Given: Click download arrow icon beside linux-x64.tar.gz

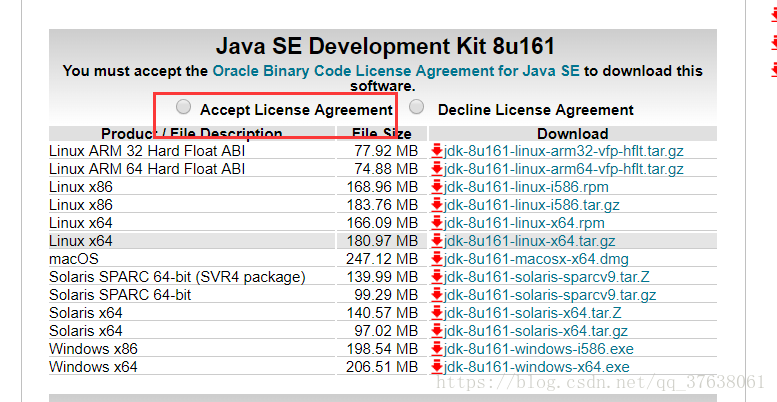Looking at the screenshot, I should tap(437, 241).
